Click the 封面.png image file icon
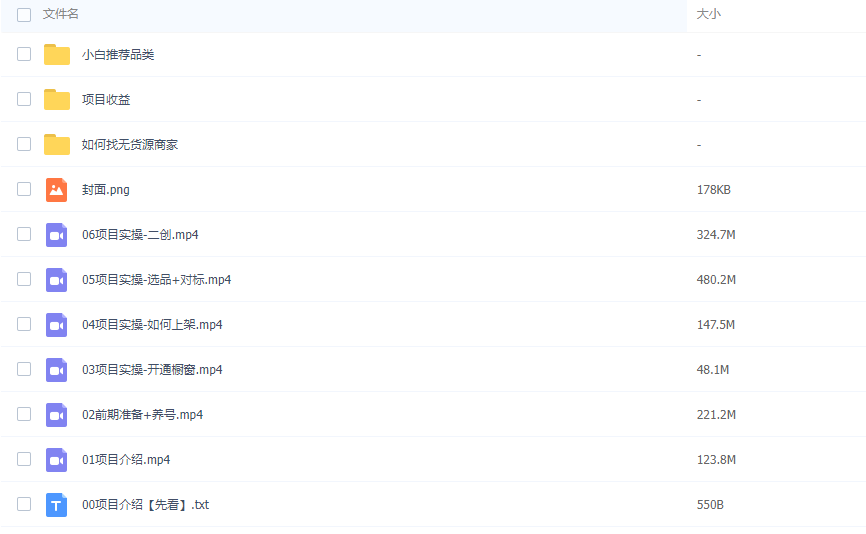The width and height of the screenshot is (866, 534). 57,190
